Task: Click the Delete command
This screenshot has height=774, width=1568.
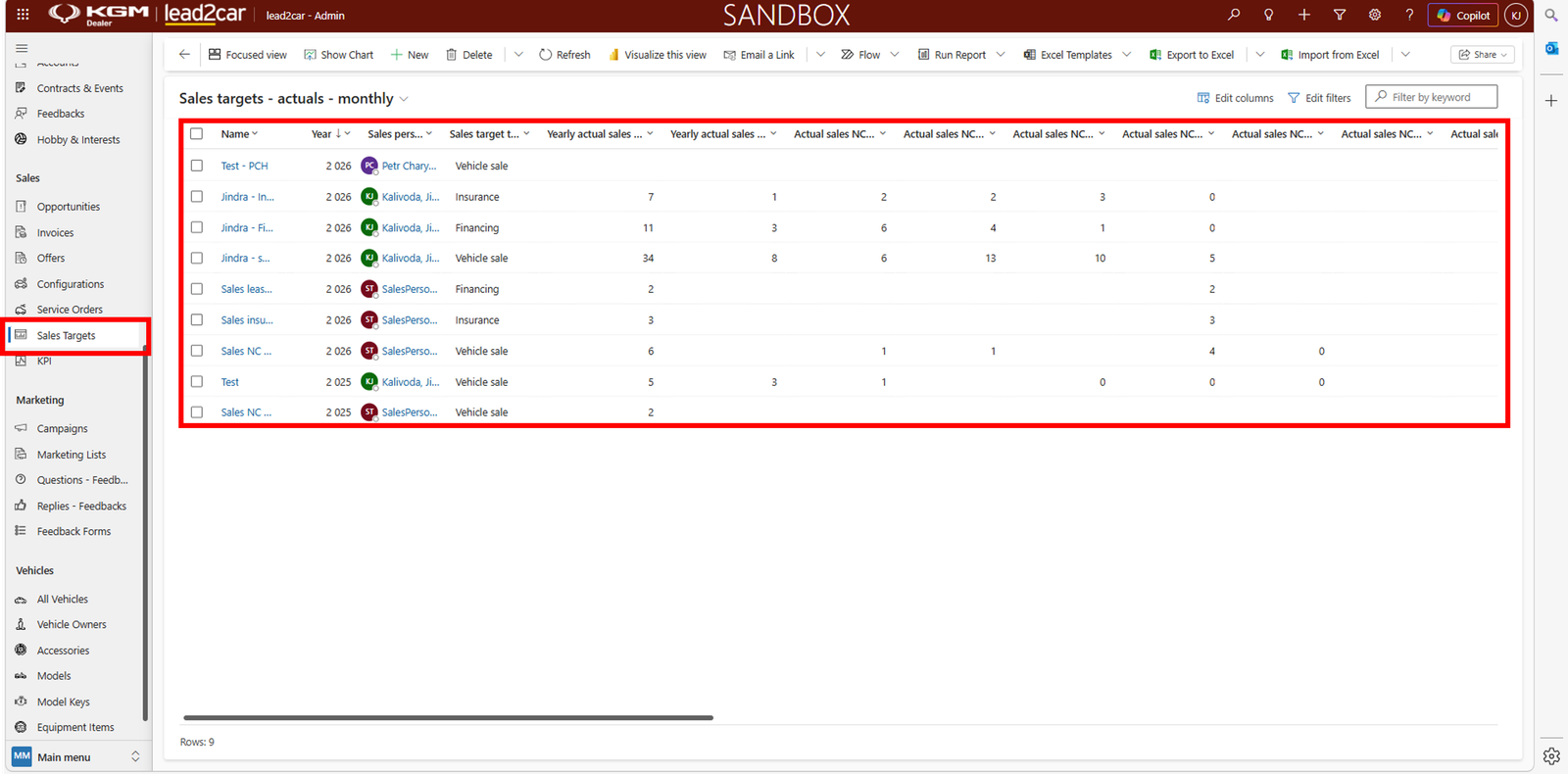Action: point(469,55)
